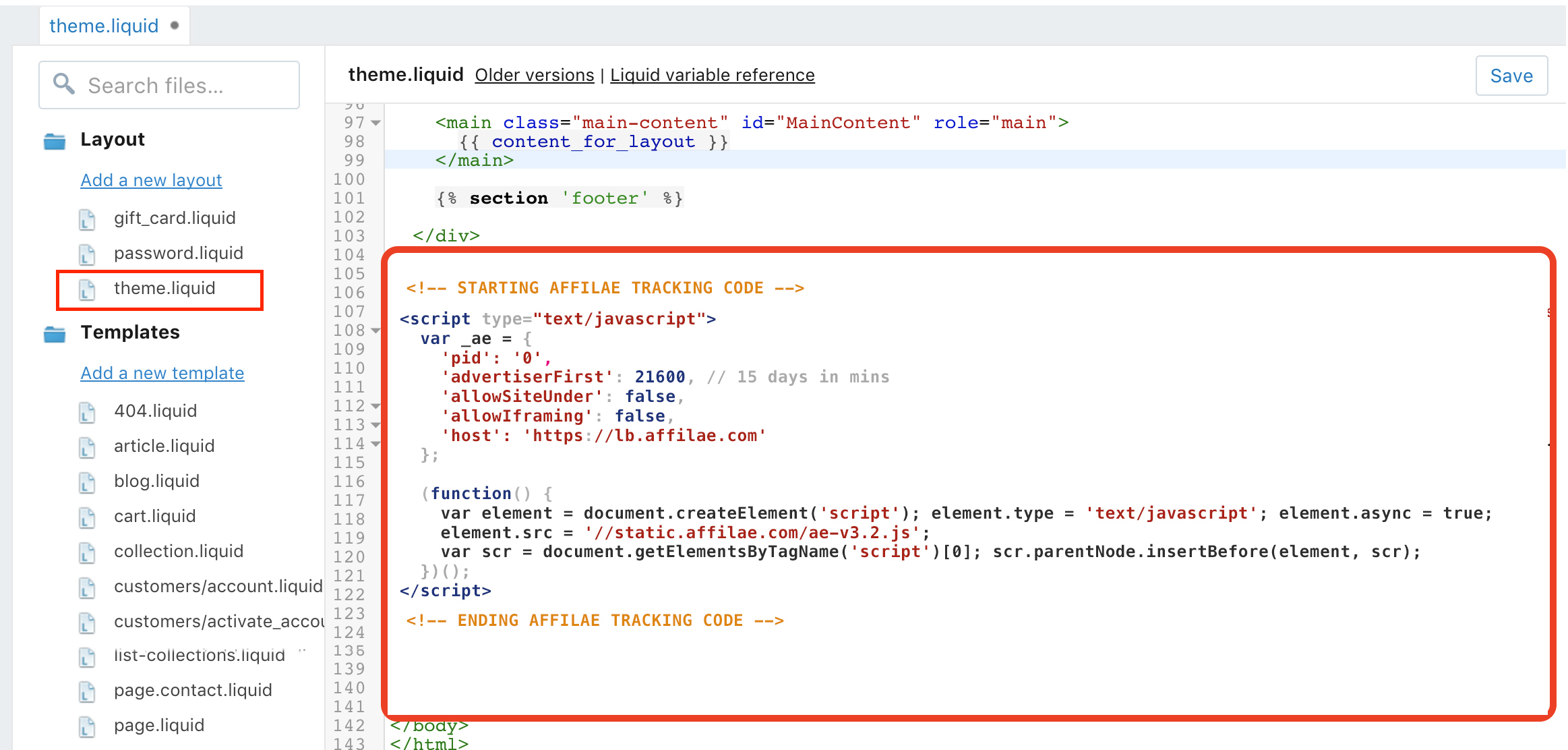Collapse the code fold at line 97
The image size is (1568, 750).
pos(376,123)
